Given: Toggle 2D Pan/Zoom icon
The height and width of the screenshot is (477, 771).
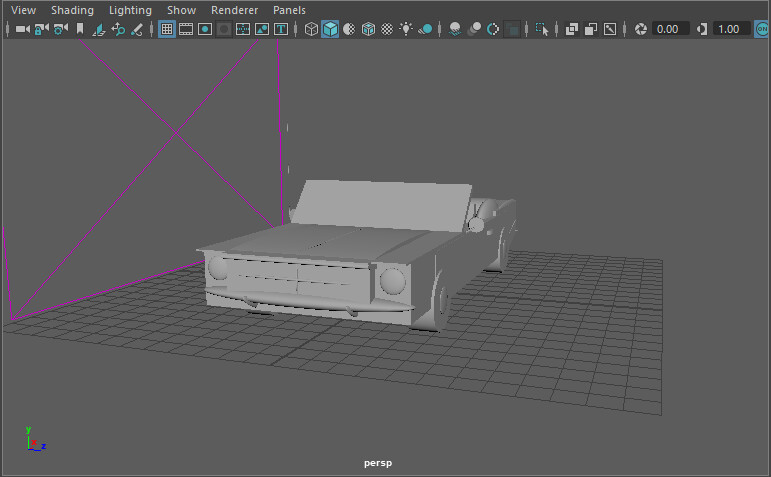Looking at the screenshot, I should (118, 30).
